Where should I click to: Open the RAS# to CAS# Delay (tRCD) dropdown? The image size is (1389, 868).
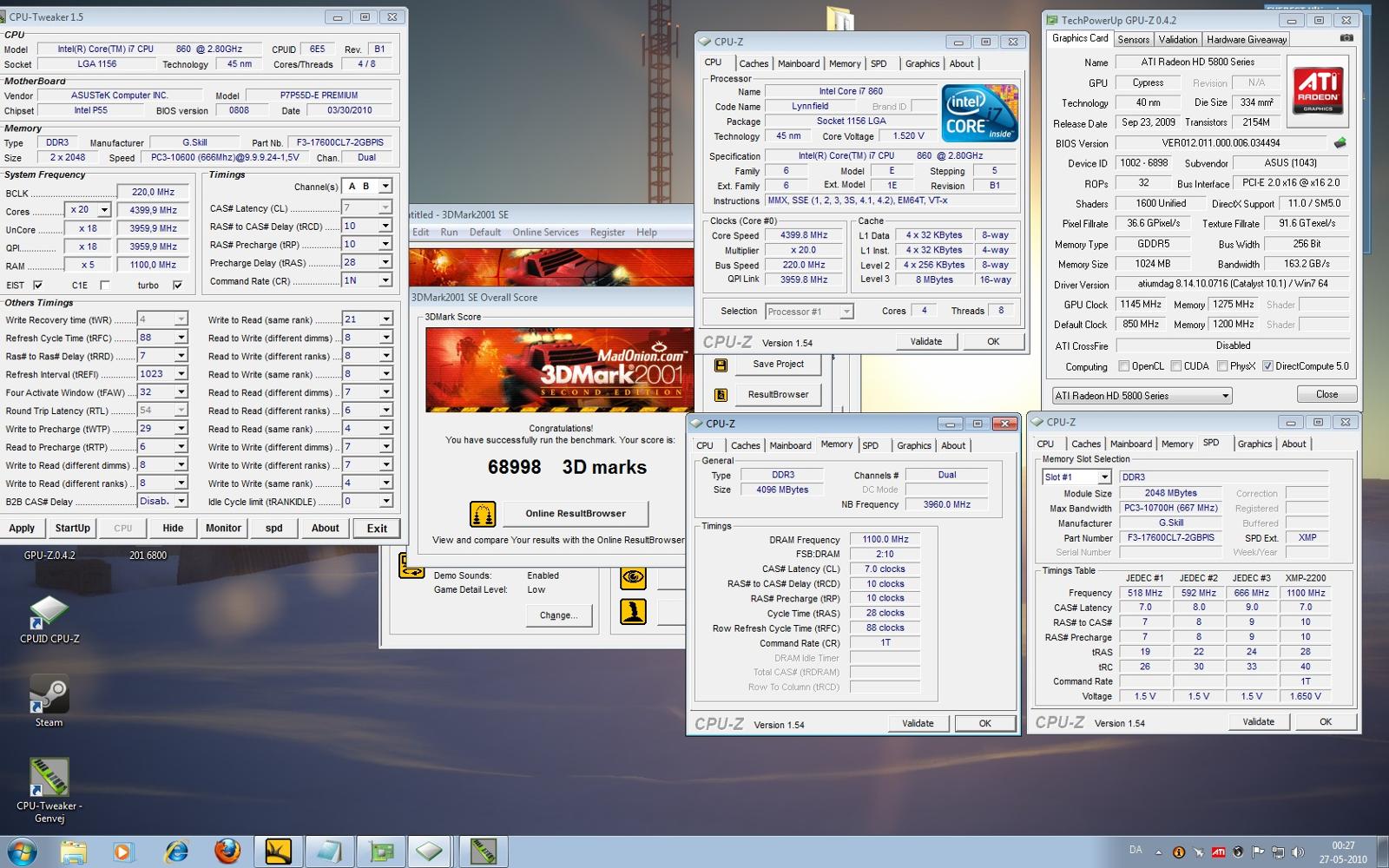point(385,226)
